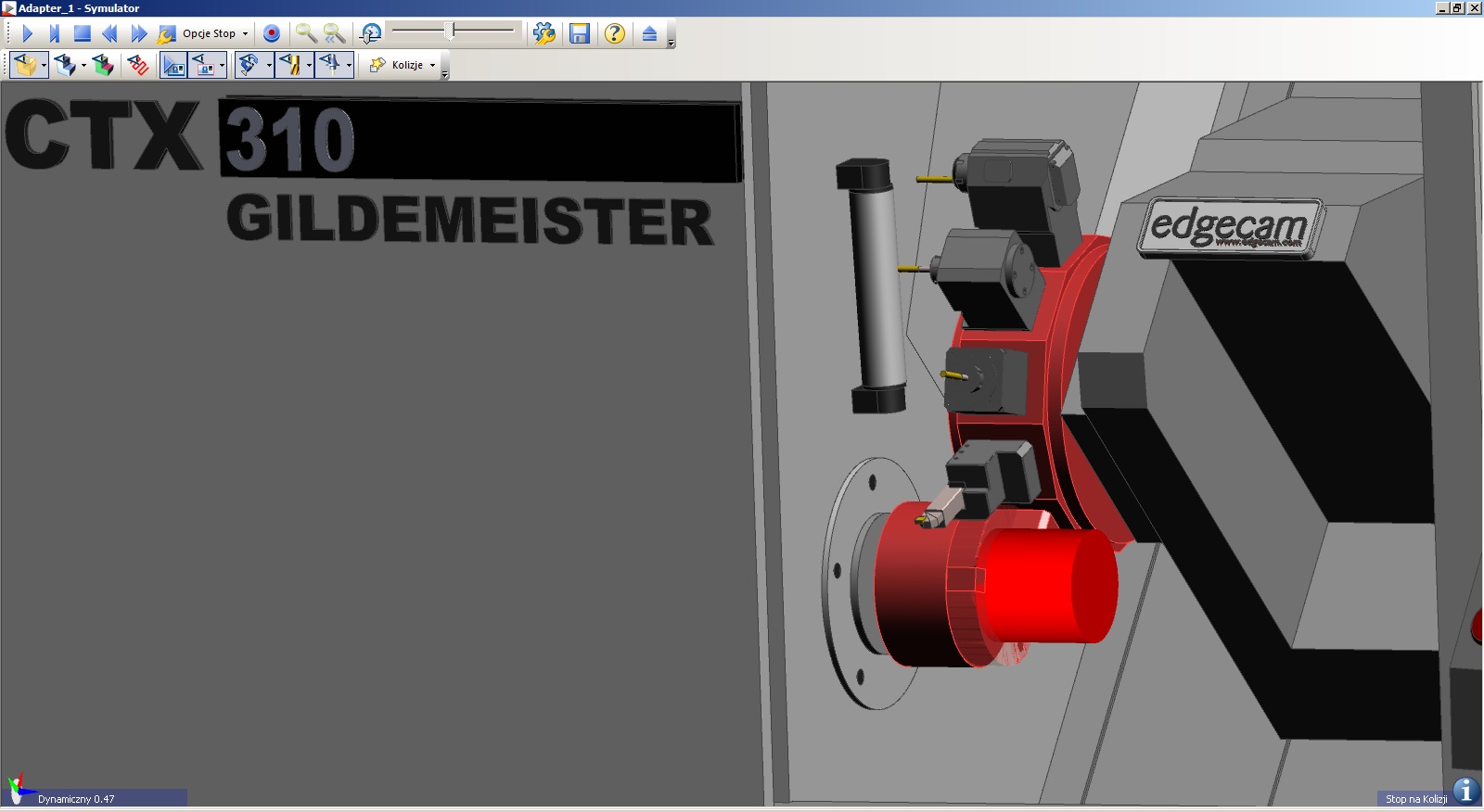Open simulator settings gear-wrench icon

[x=544, y=34]
